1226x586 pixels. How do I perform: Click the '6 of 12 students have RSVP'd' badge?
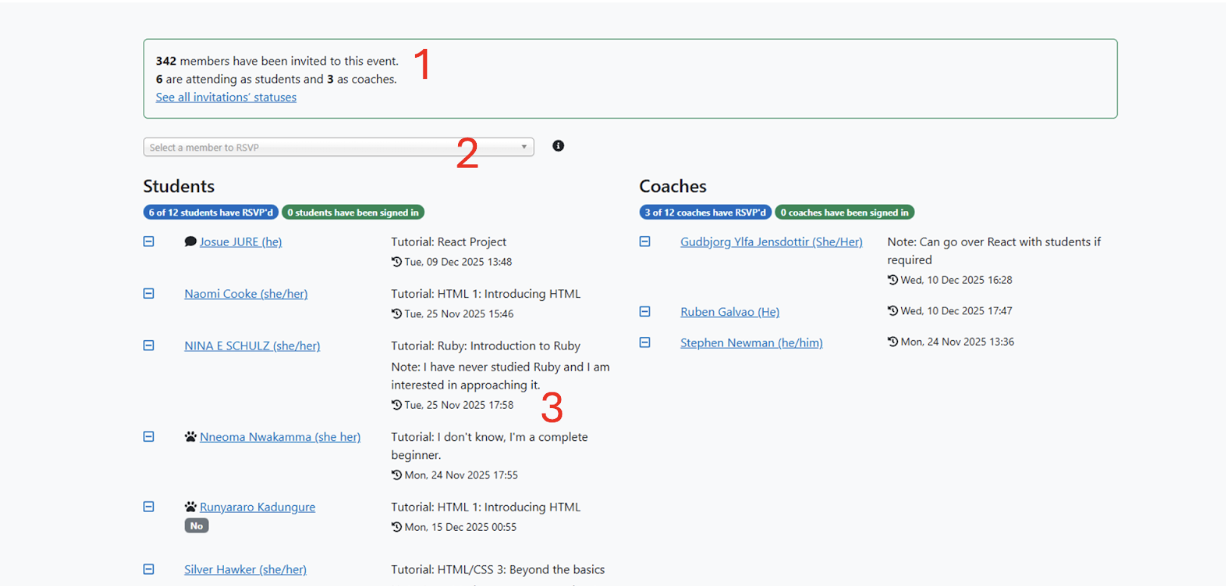211,212
